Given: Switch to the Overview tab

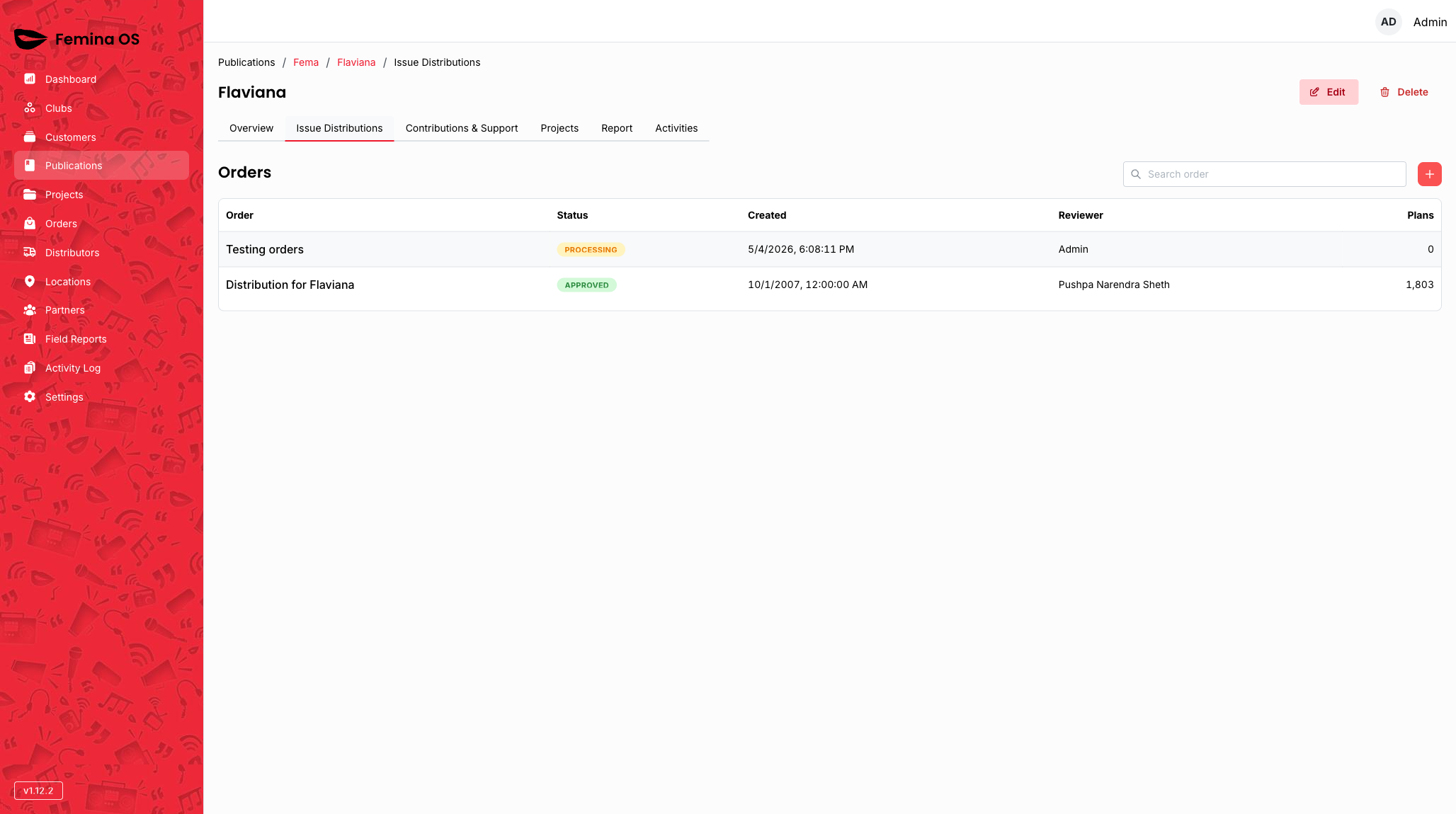Looking at the screenshot, I should [251, 128].
